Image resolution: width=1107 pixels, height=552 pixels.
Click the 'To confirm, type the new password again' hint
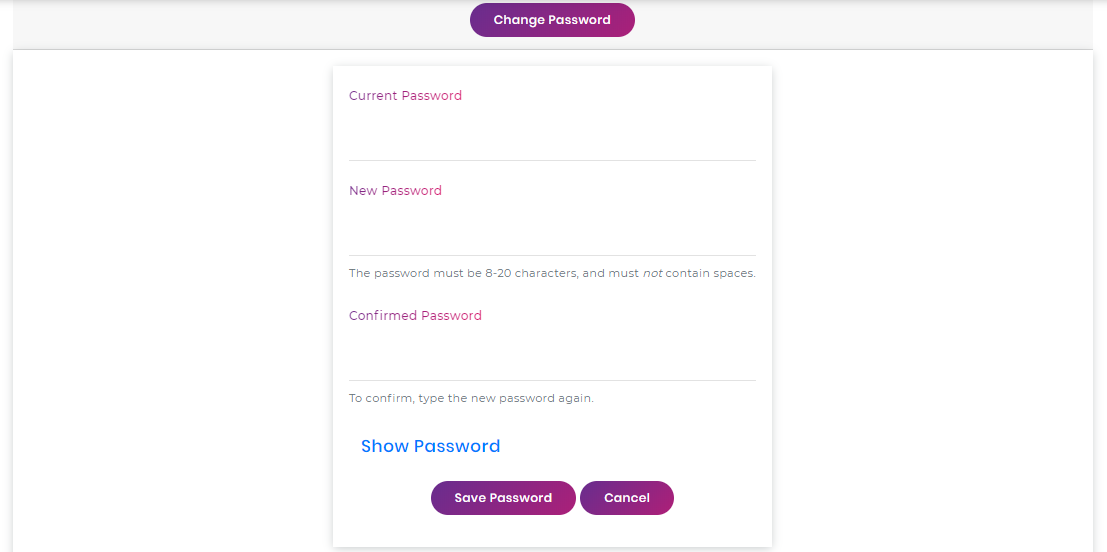pyautogui.click(x=472, y=398)
